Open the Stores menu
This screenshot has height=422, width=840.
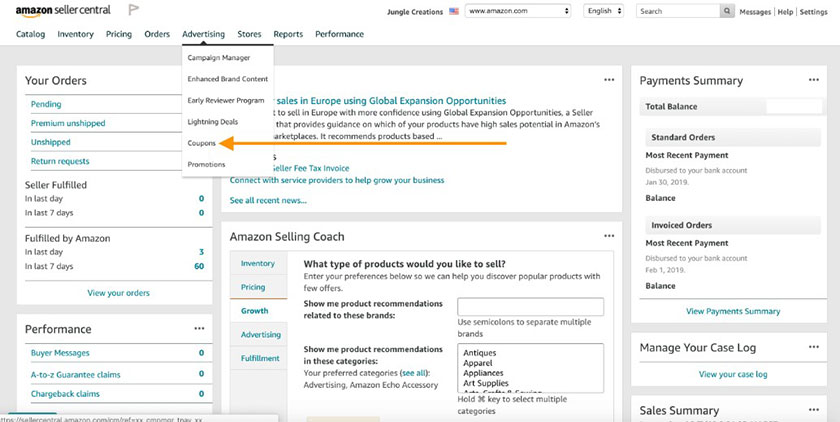point(249,34)
